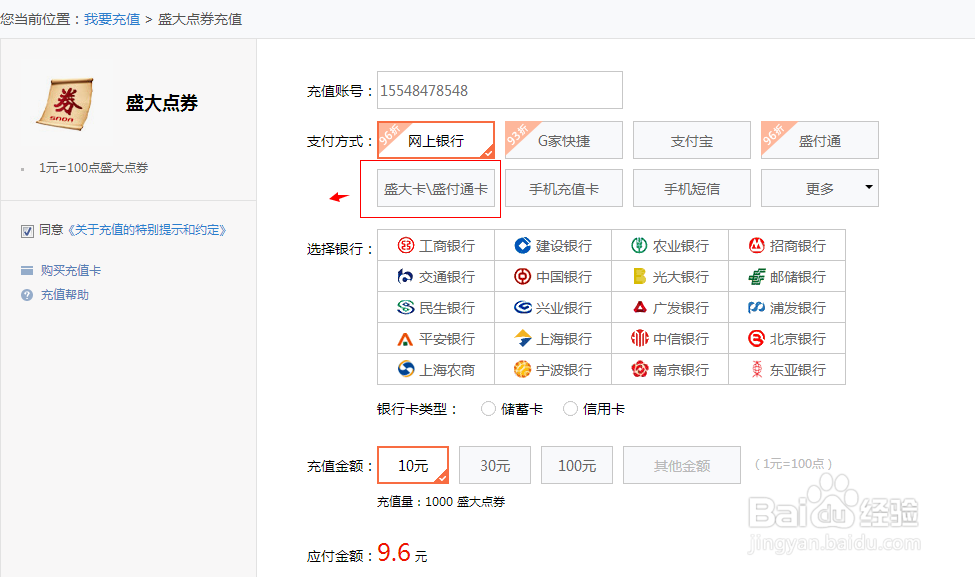Viewport: 975px width, 577px height.
Task: Click the 建设银行 bank logo icon
Action: point(522,246)
